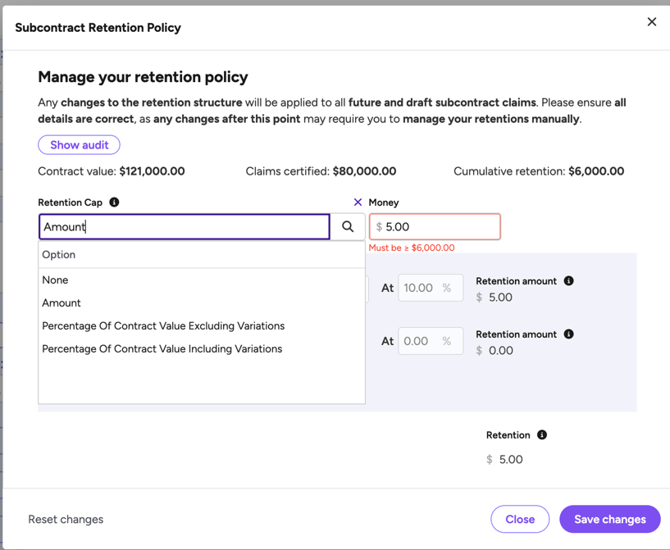The width and height of the screenshot is (670, 550).
Task: Select Percentage Of Contract Value Excluding Variations
Action: click(x=163, y=326)
